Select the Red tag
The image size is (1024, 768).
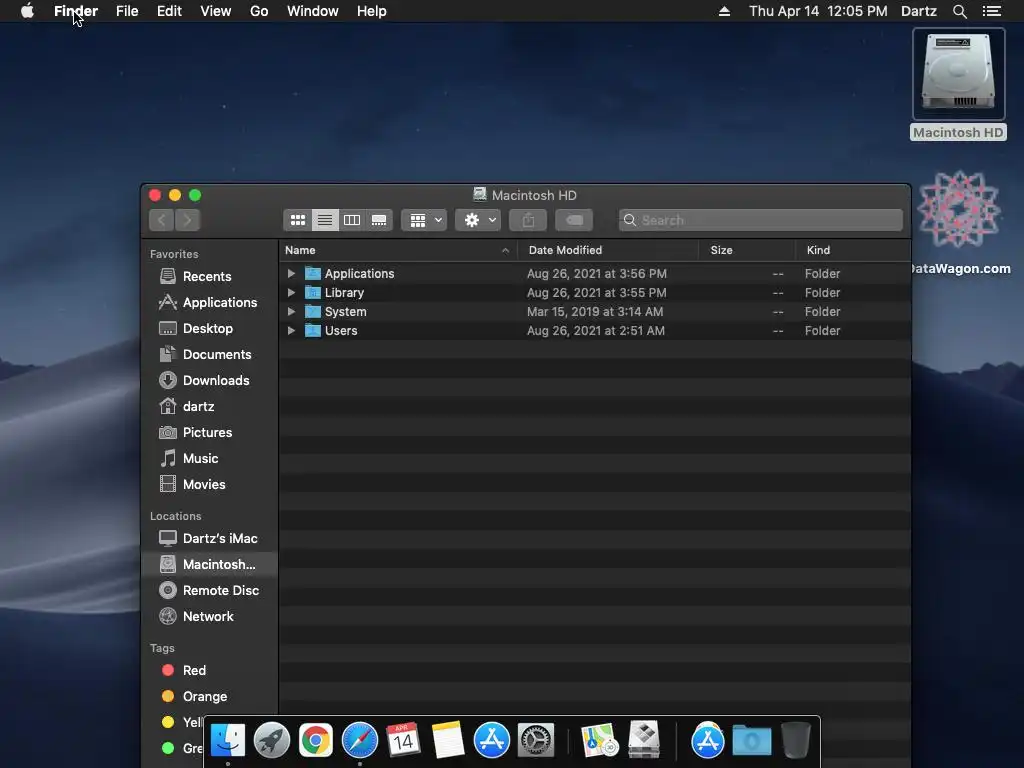pos(210,670)
